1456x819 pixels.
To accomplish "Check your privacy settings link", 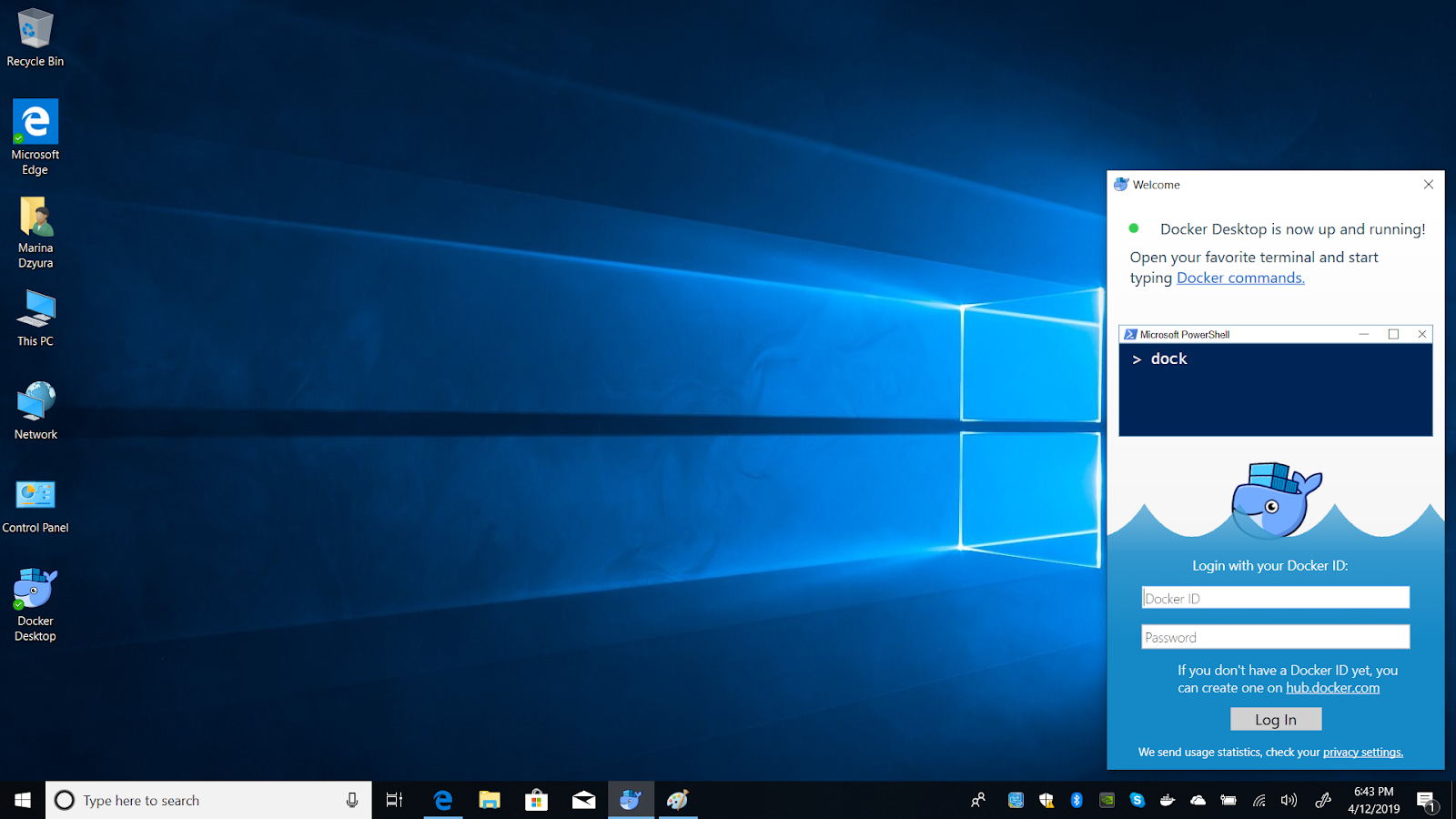I will [1361, 753].
